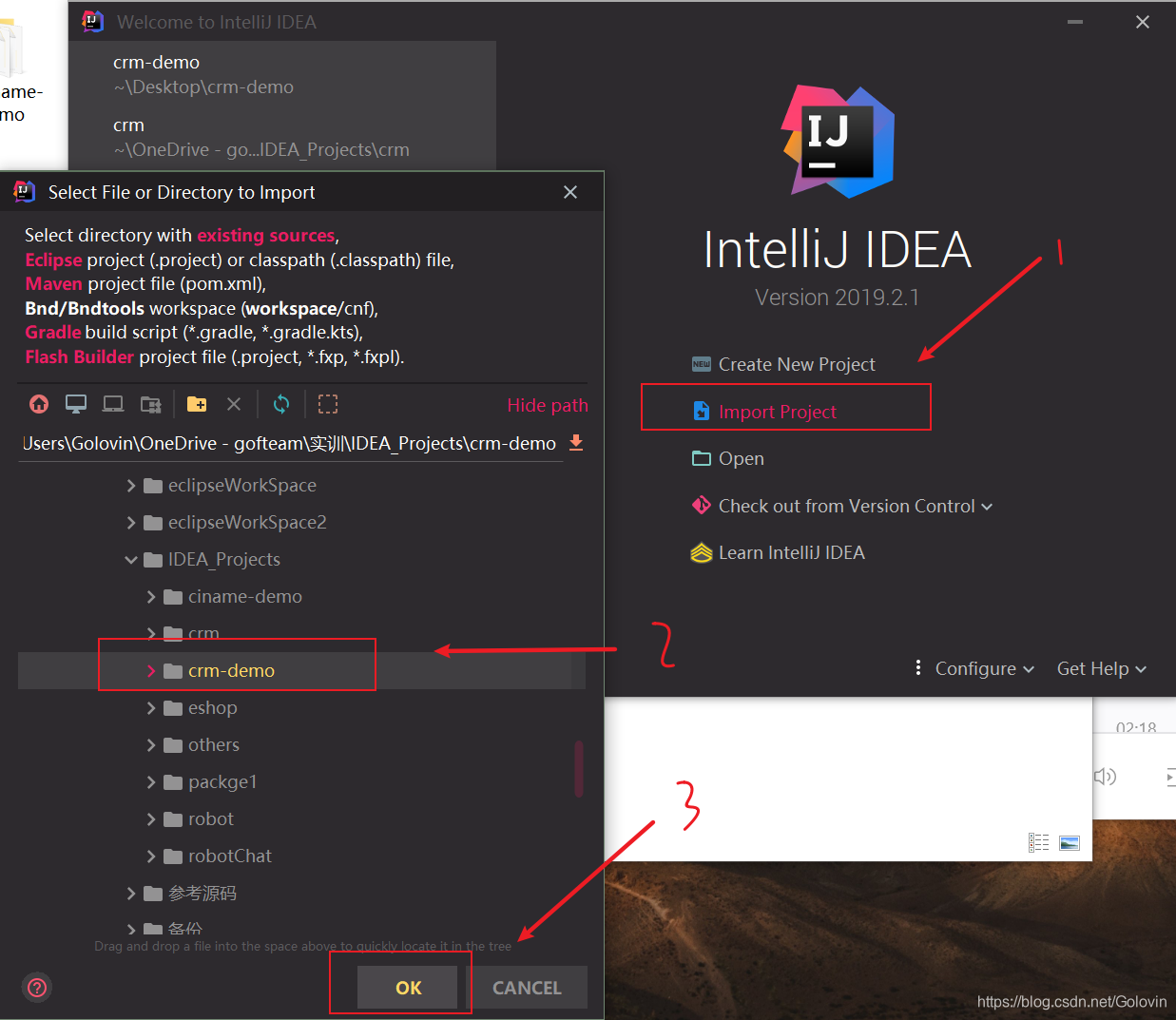The width and height of the screenshot is (1176, 1020).
Task: Click volume speaker icon in background window
Action: pos(1105,777)
